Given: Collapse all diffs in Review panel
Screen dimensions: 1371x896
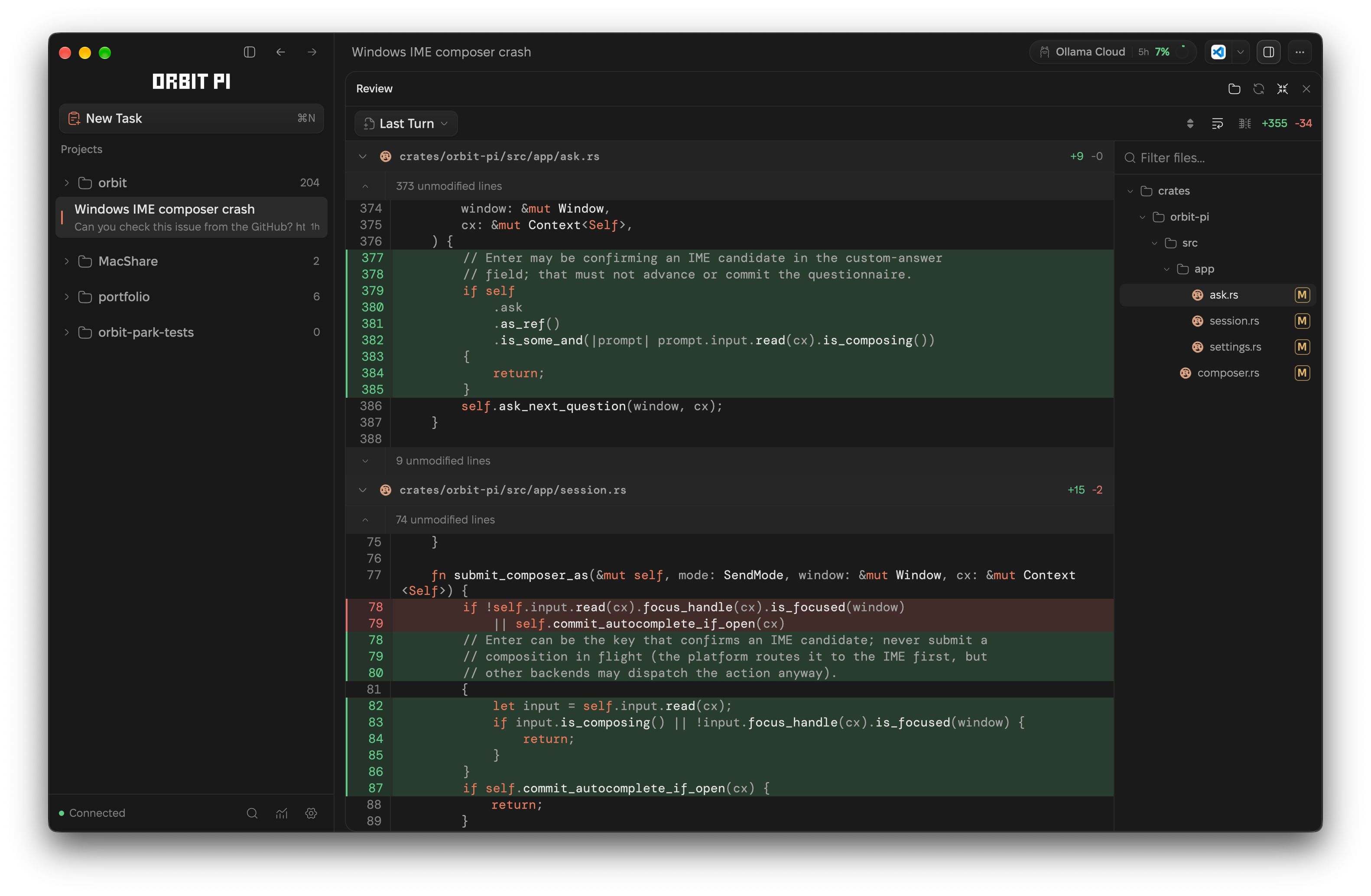Looking at the screenshot, I should coord(1282,89).
